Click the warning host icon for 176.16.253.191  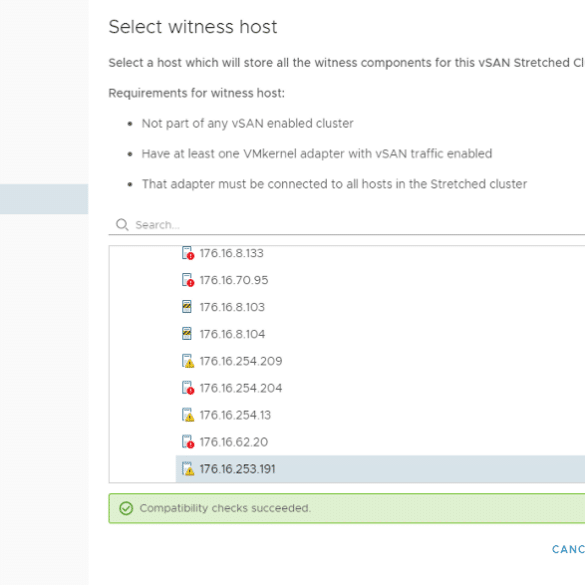(x=188, y=469)
